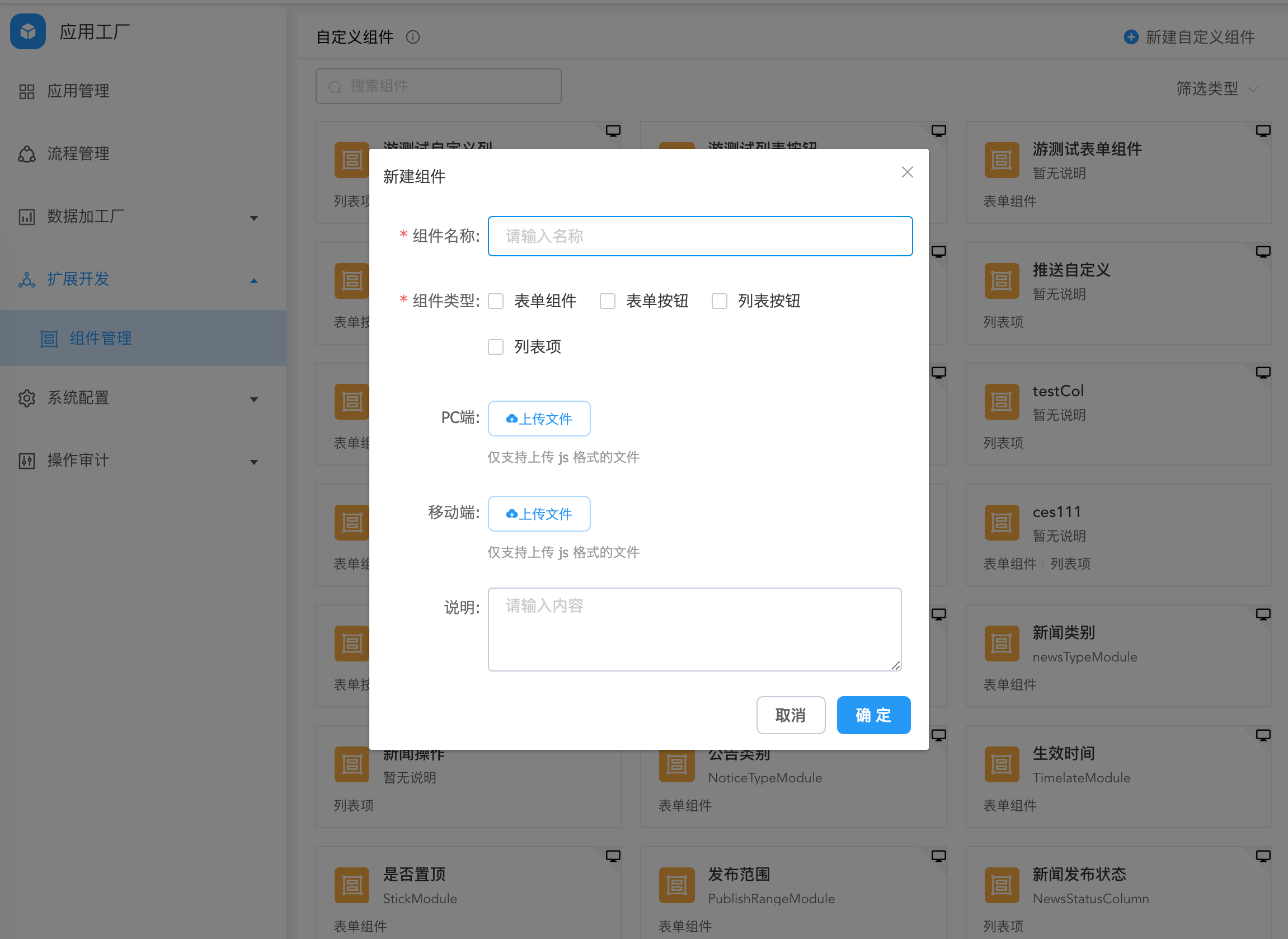The image size is (1288, 939).
Task: Open 应用管理 in the sidebar
Action: pyautogui.click(x=78, y=91)
